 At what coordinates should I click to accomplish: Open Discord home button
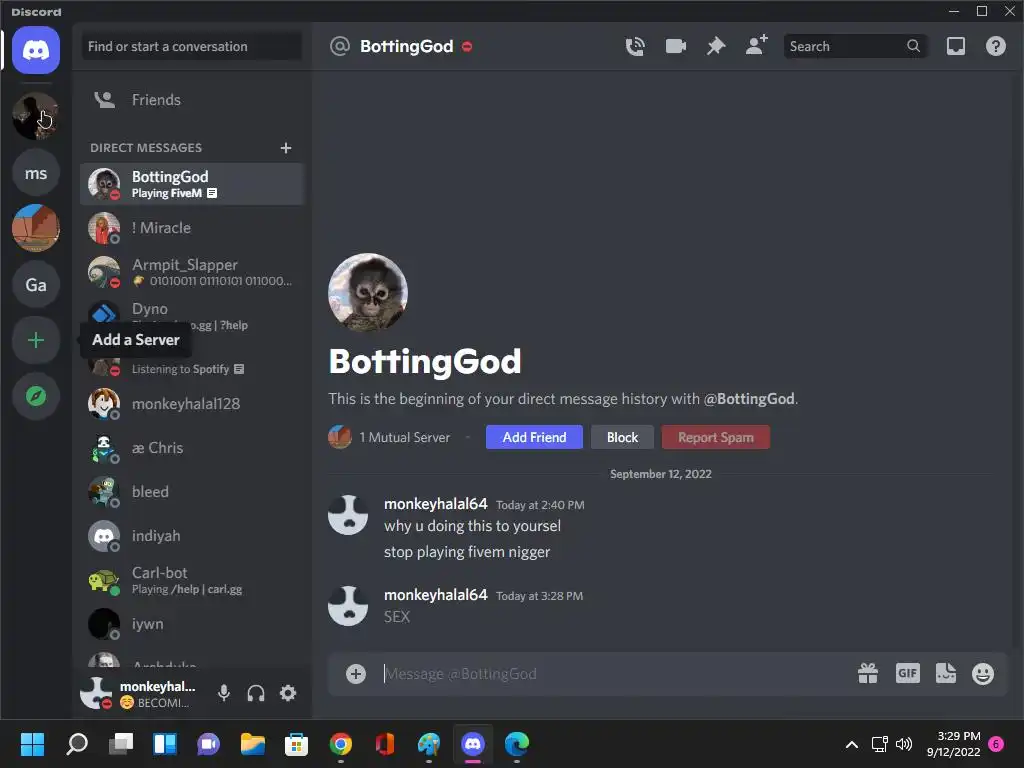[36, 50]
